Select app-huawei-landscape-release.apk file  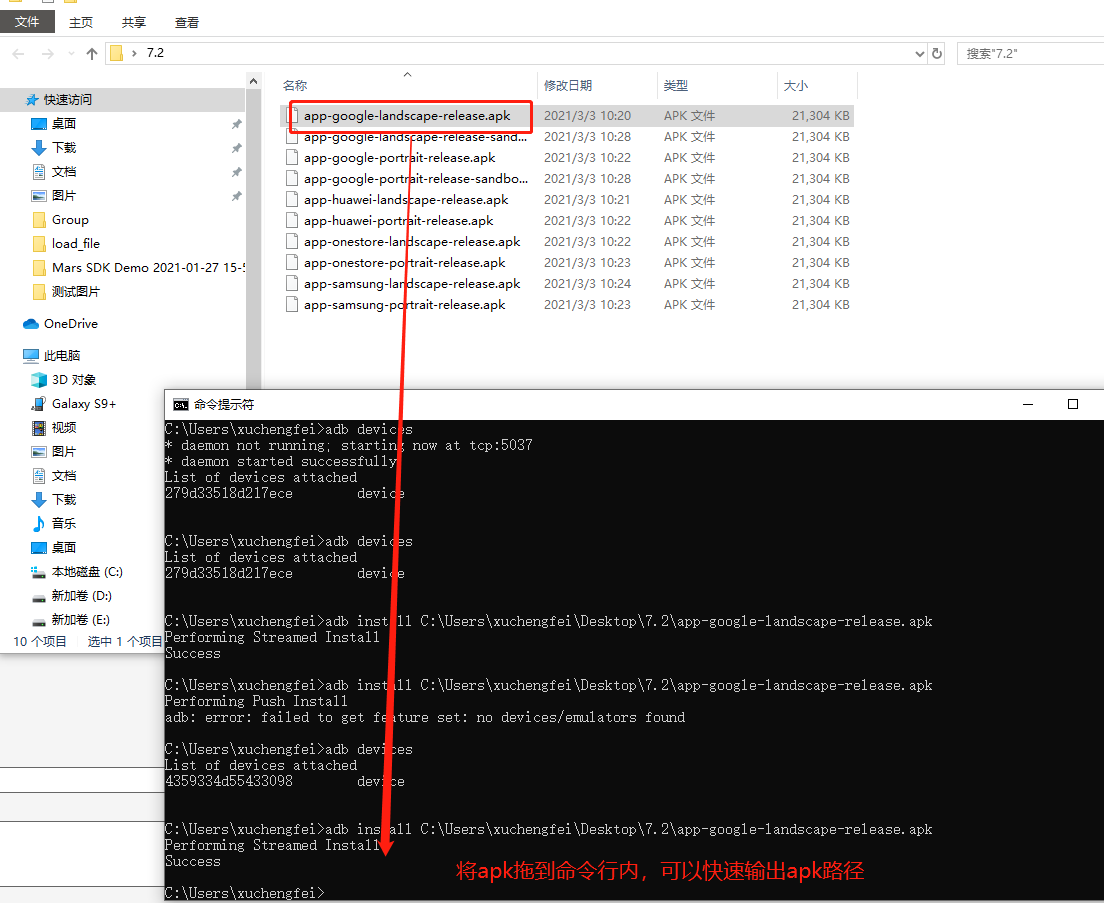coord(406,200)
